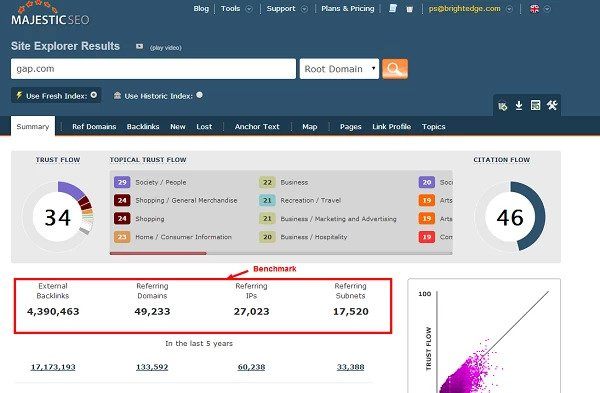Click the report table icon in toolbar
This screenshot has width=600, height=393.
pos(535,105)
